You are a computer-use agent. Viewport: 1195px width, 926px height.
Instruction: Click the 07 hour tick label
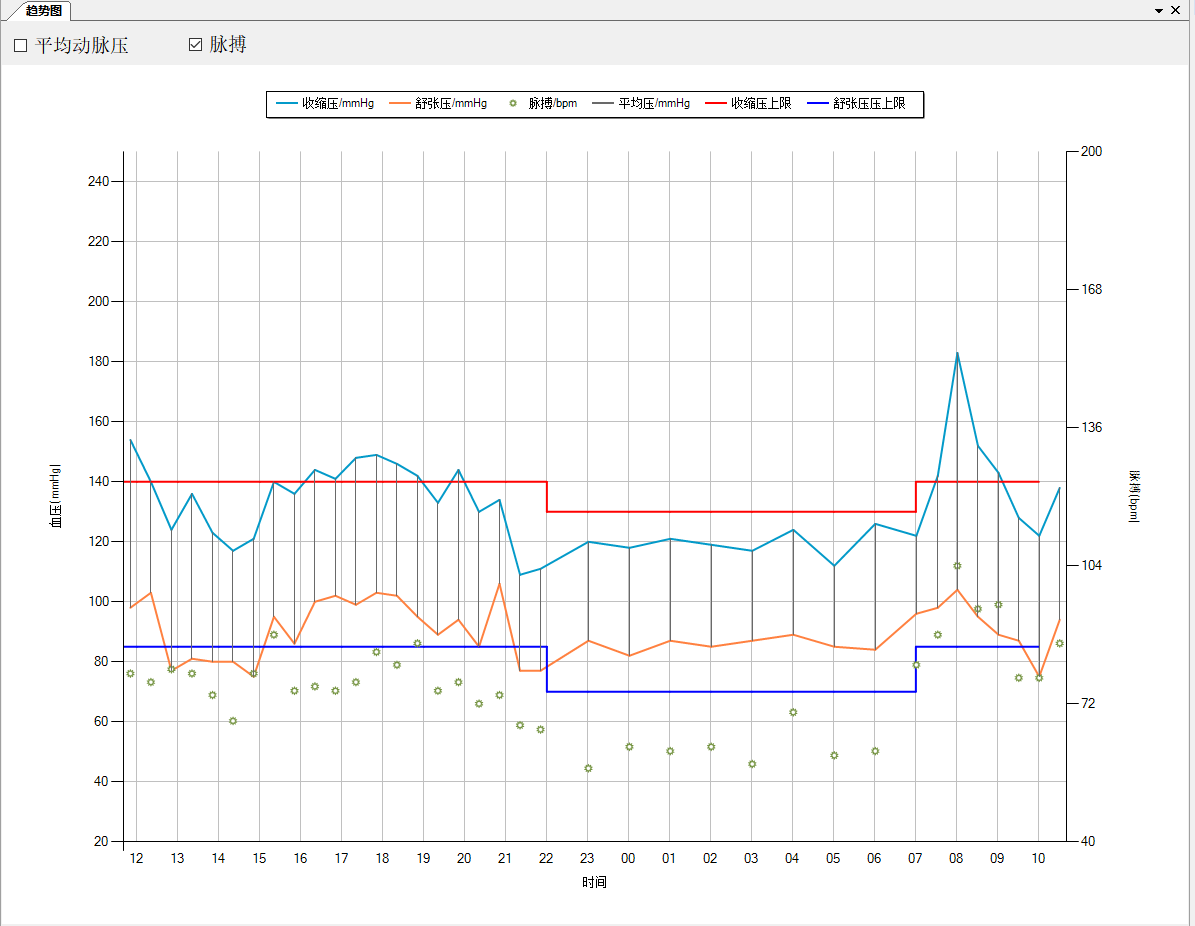point(915,859)
